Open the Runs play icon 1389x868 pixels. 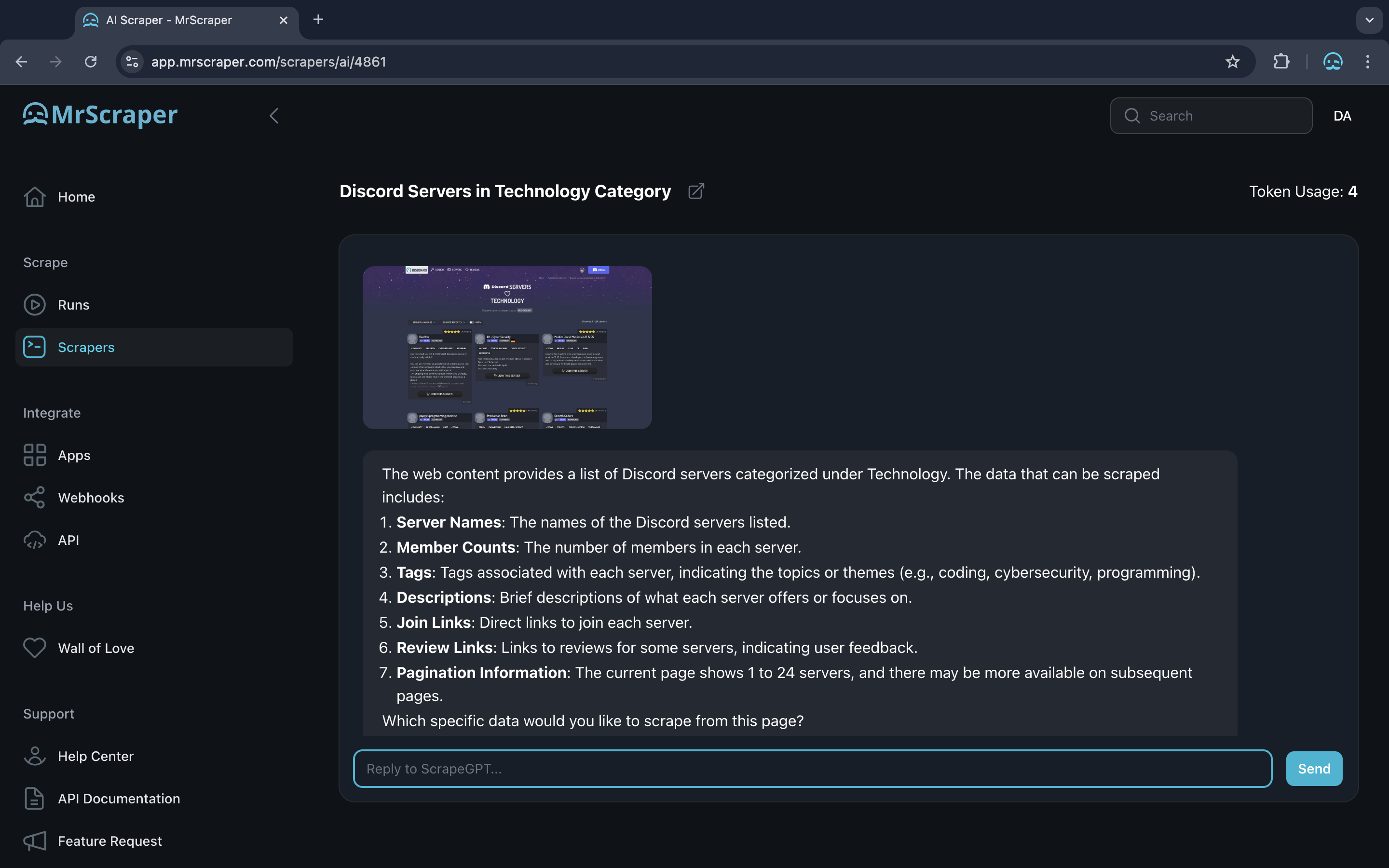34,305
